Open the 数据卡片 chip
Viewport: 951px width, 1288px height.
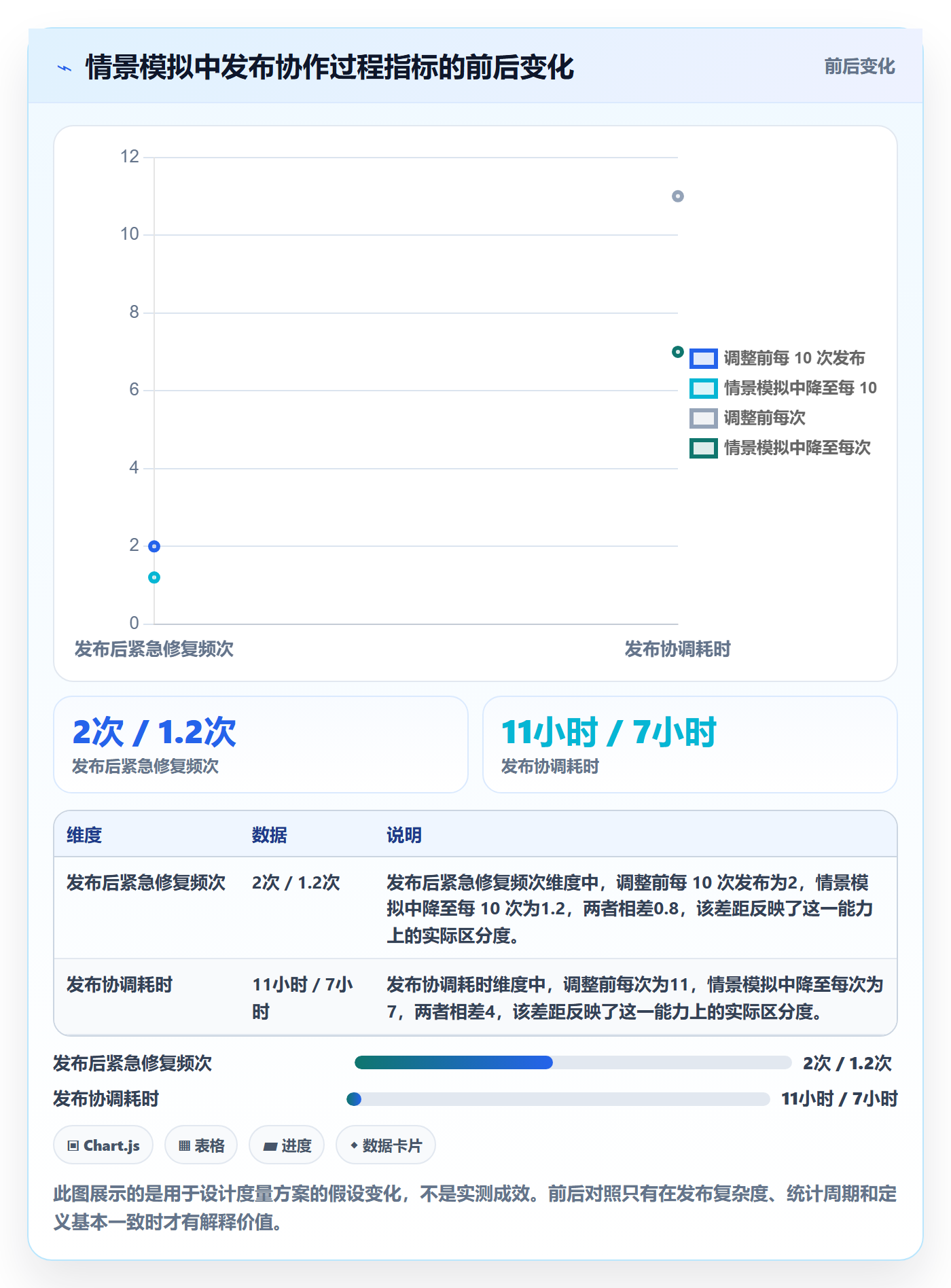coord(386,1145)
